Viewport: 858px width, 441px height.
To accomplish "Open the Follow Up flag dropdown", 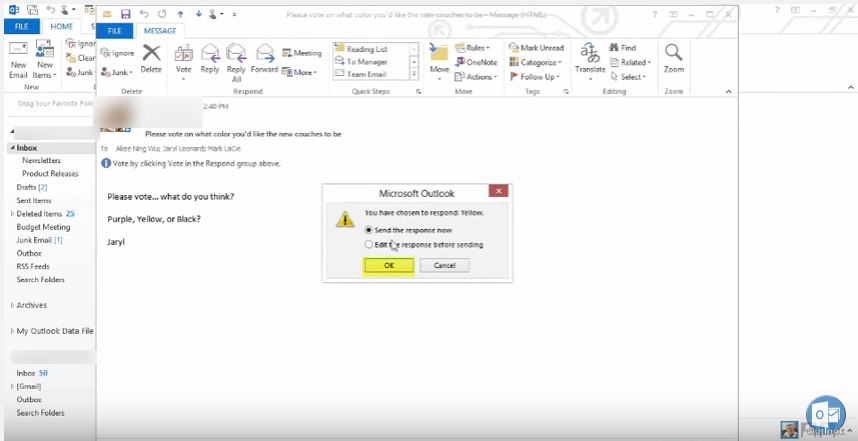I will pyautogui.click(x=535, y=77).
